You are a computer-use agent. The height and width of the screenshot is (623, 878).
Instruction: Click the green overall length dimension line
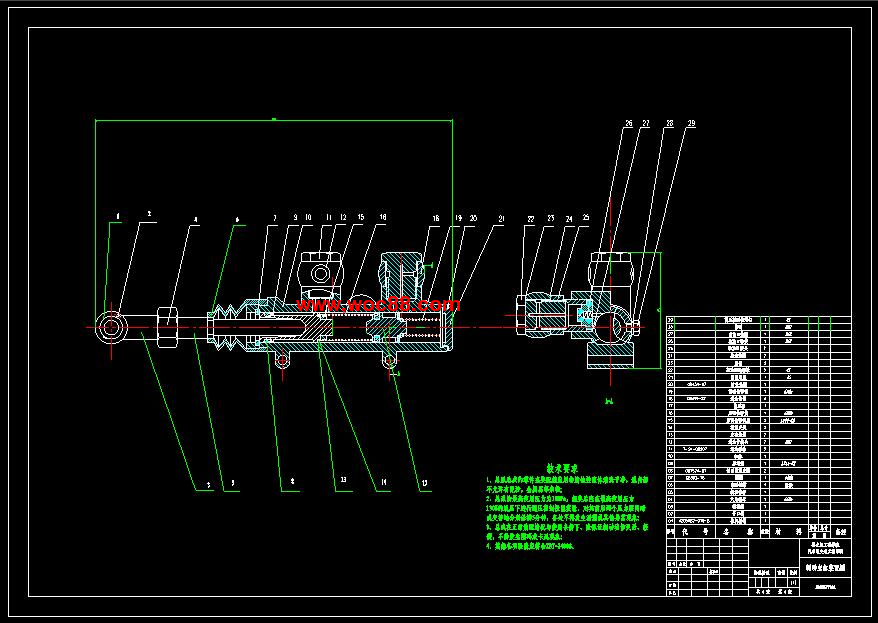tap(274, 120)
